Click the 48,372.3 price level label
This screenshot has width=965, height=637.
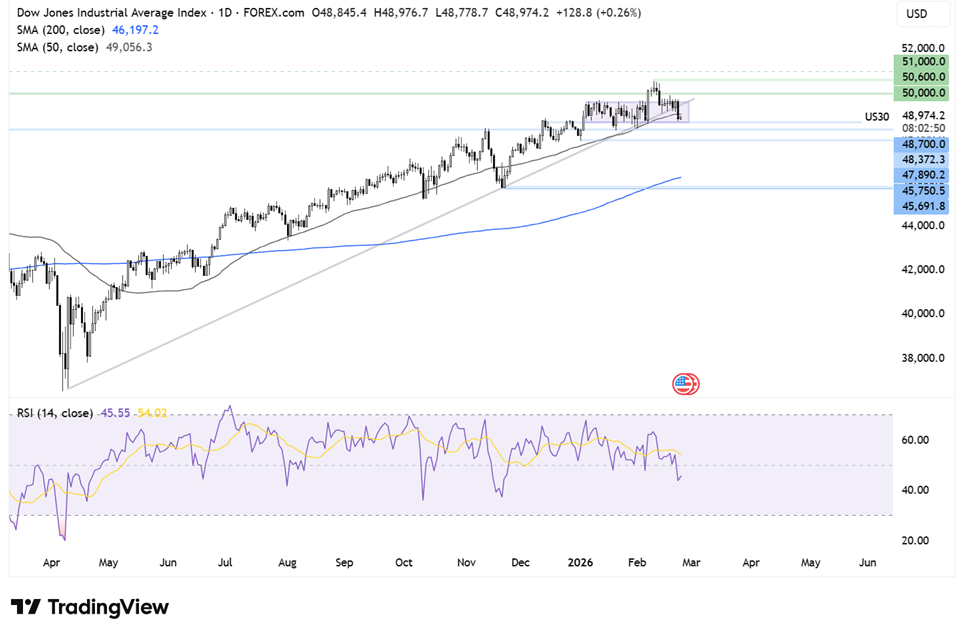[921, 159]
